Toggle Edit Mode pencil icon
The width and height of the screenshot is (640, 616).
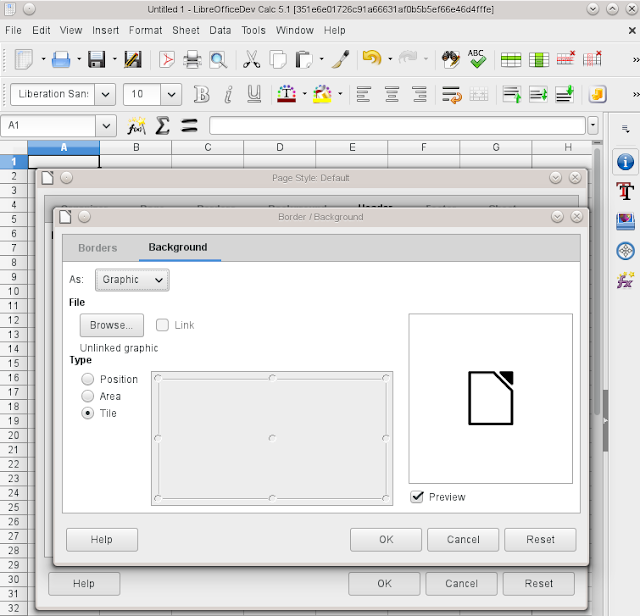[x=133, y=60]
